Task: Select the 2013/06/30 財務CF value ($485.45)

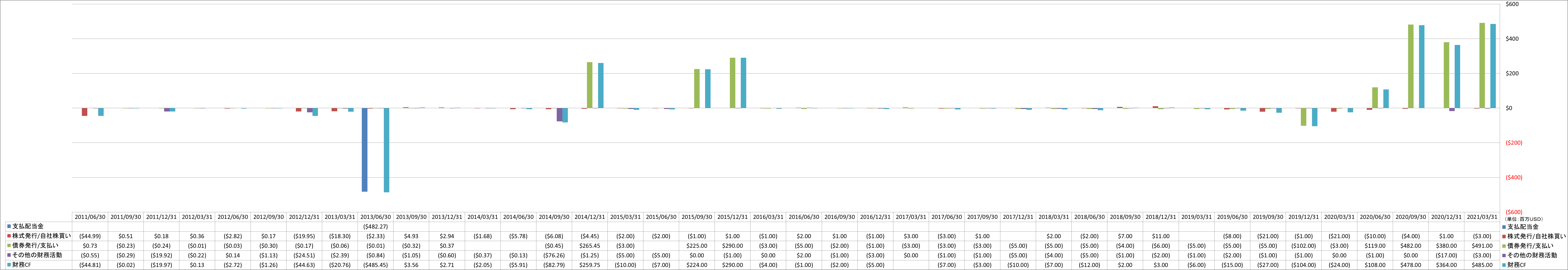Action: 376,265
